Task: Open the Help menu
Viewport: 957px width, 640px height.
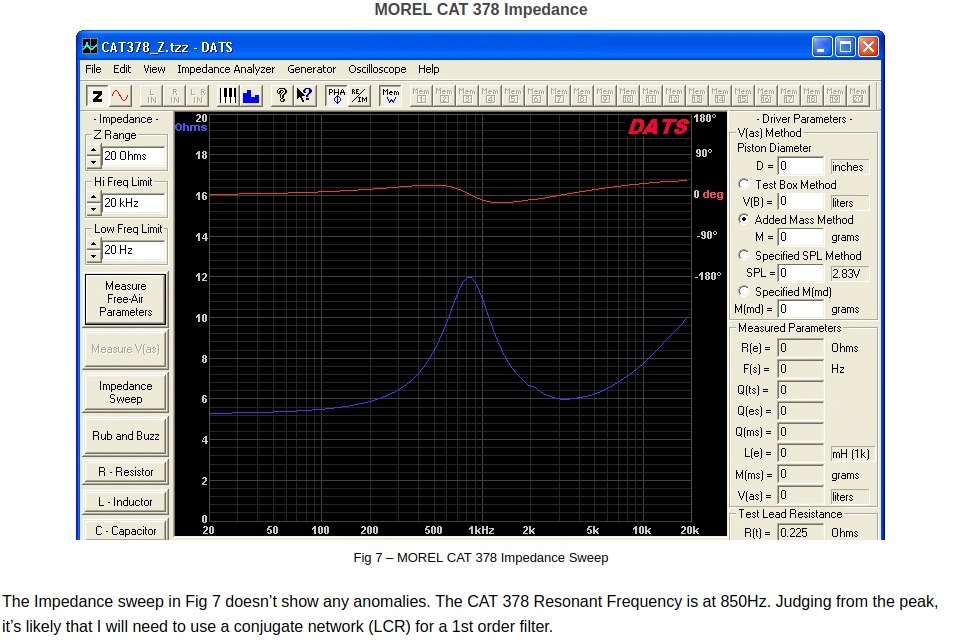Action: (x=428, y=69)
